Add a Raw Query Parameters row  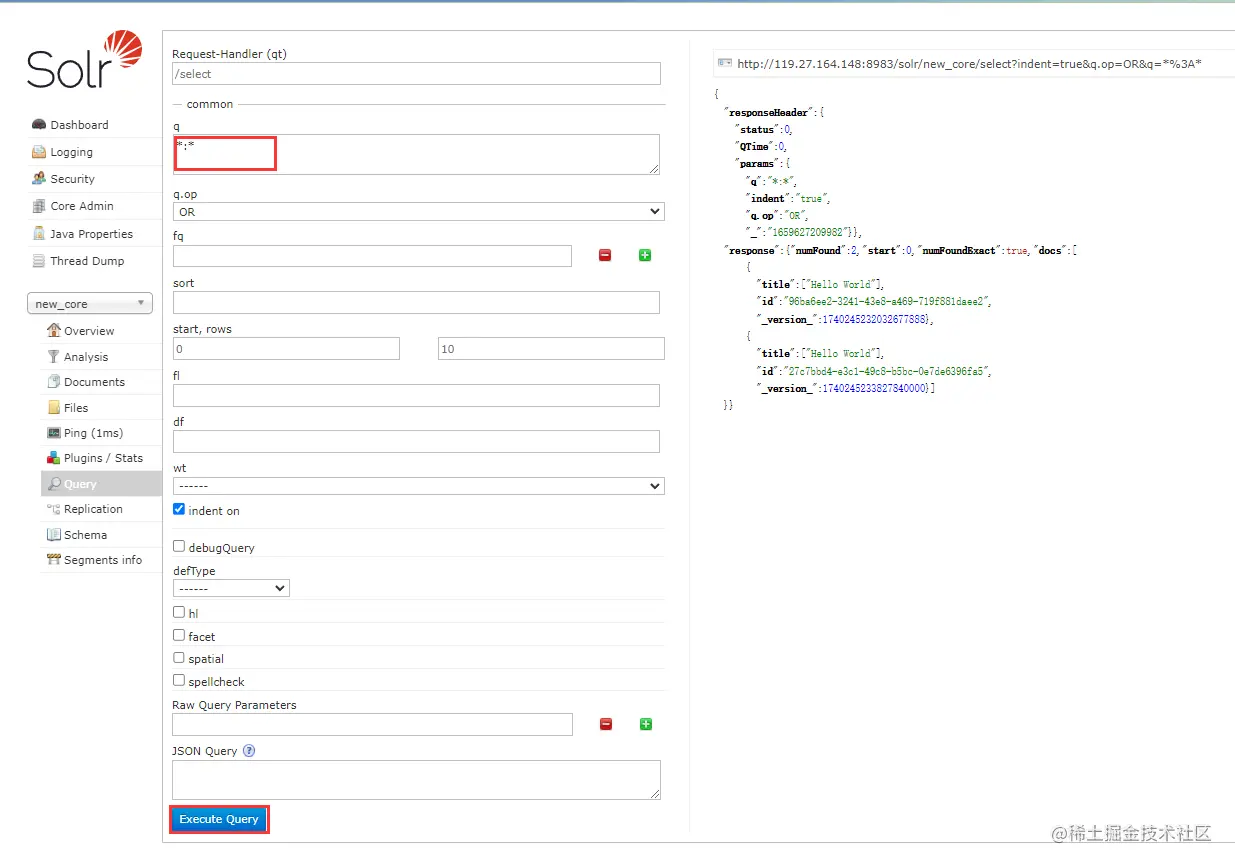646,724
